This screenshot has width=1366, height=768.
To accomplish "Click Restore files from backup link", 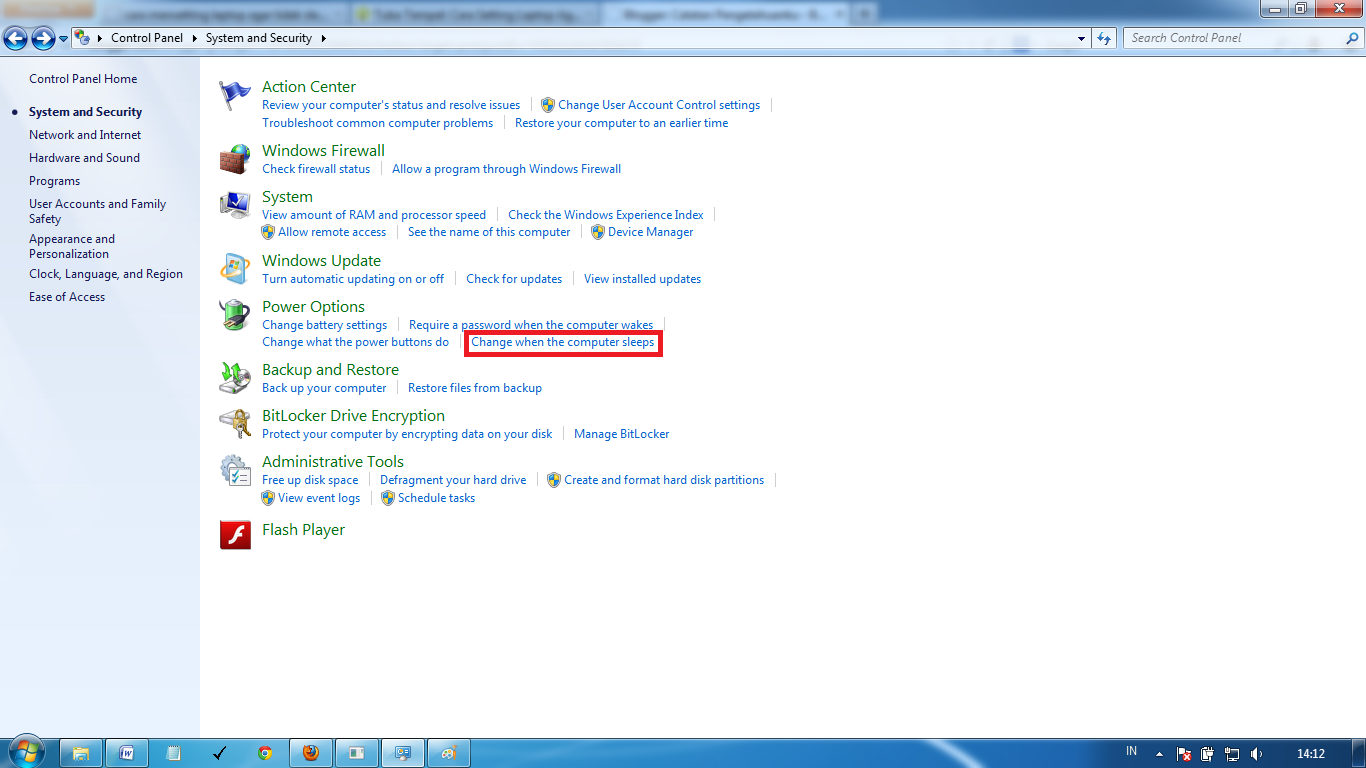I will click(475, 388).
